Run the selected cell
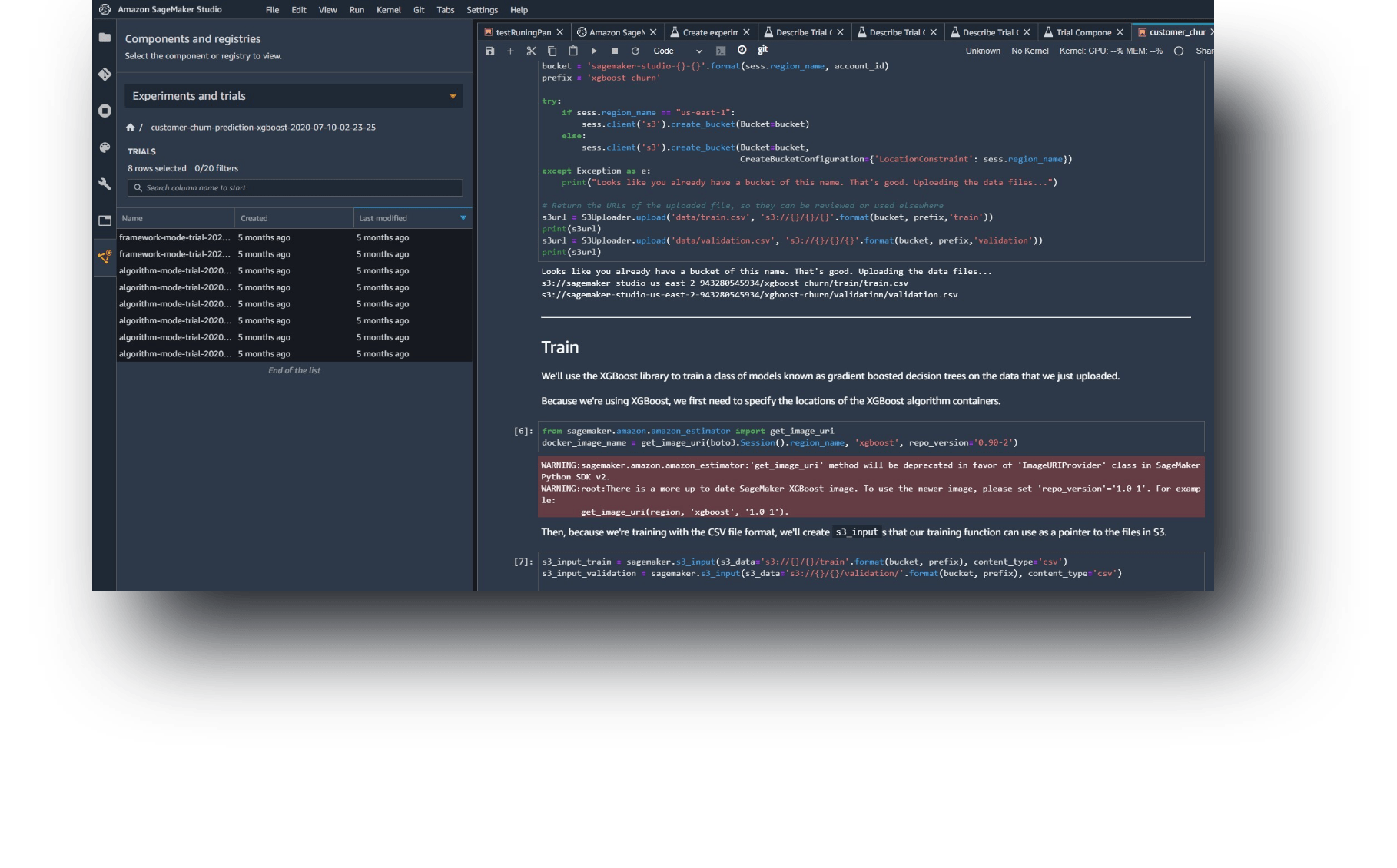The height and width of the screenshot is (868, 1397). click(594, 51)
